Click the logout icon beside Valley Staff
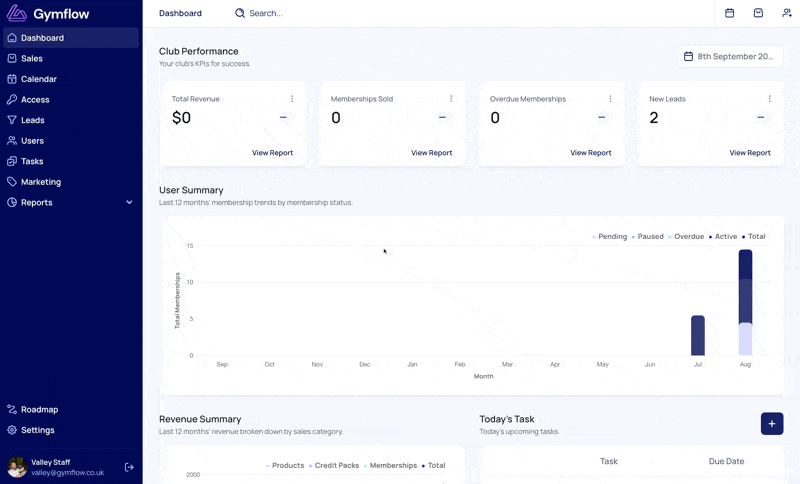This screenshot has height=484, width=800. point(129,467)
